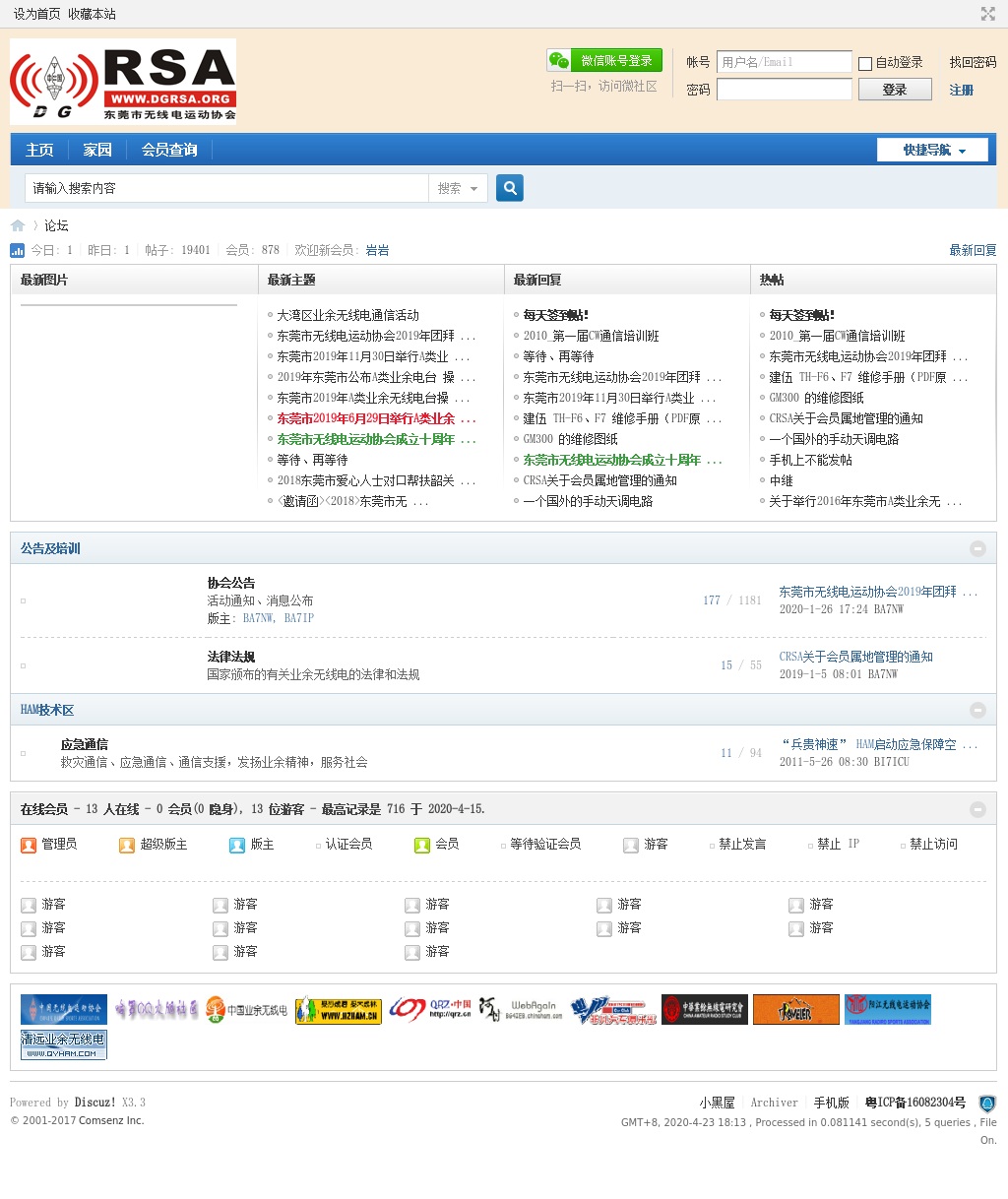Open the Discuz! link in footer
The width and height of the screenshot is (1008, 1199).
click(95, 1103)
